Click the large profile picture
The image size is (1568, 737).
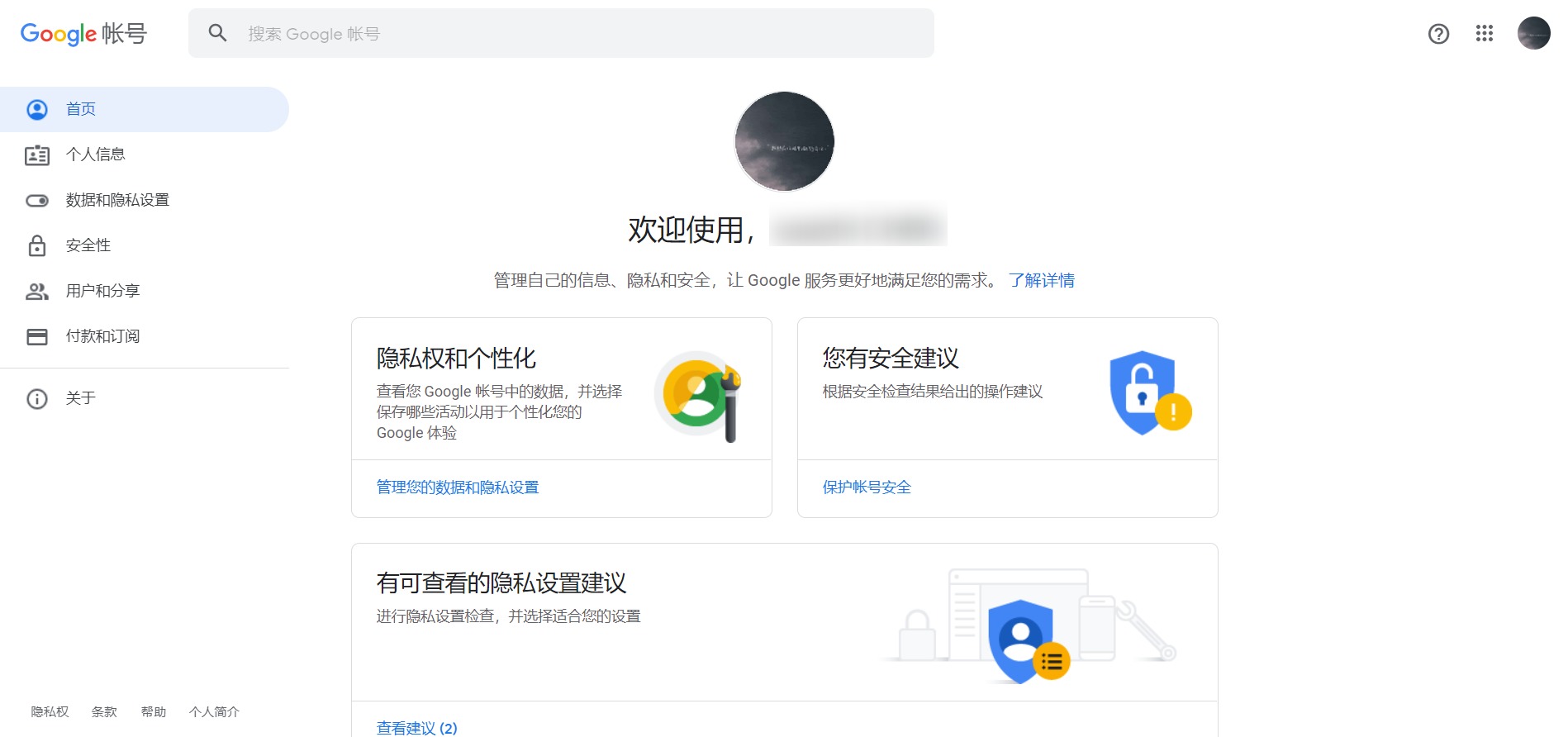pos(784,141)
